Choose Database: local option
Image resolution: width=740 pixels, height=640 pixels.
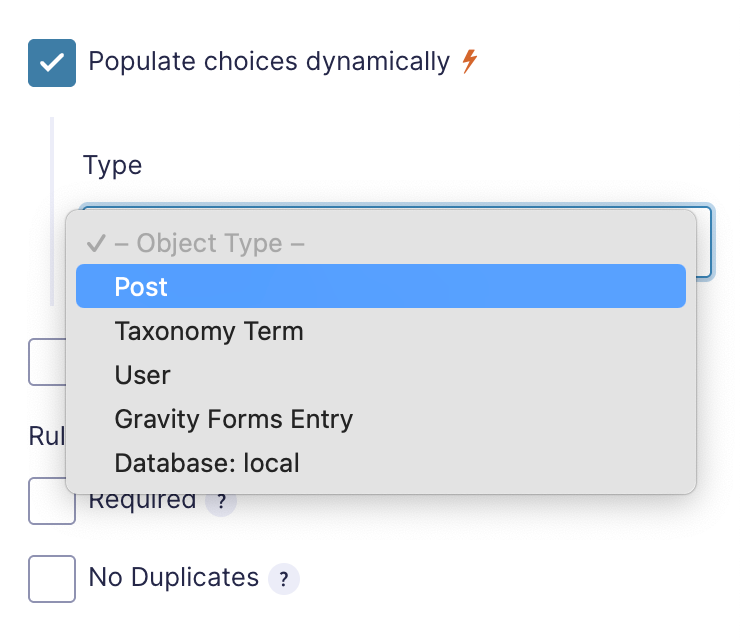click(381, 463)
